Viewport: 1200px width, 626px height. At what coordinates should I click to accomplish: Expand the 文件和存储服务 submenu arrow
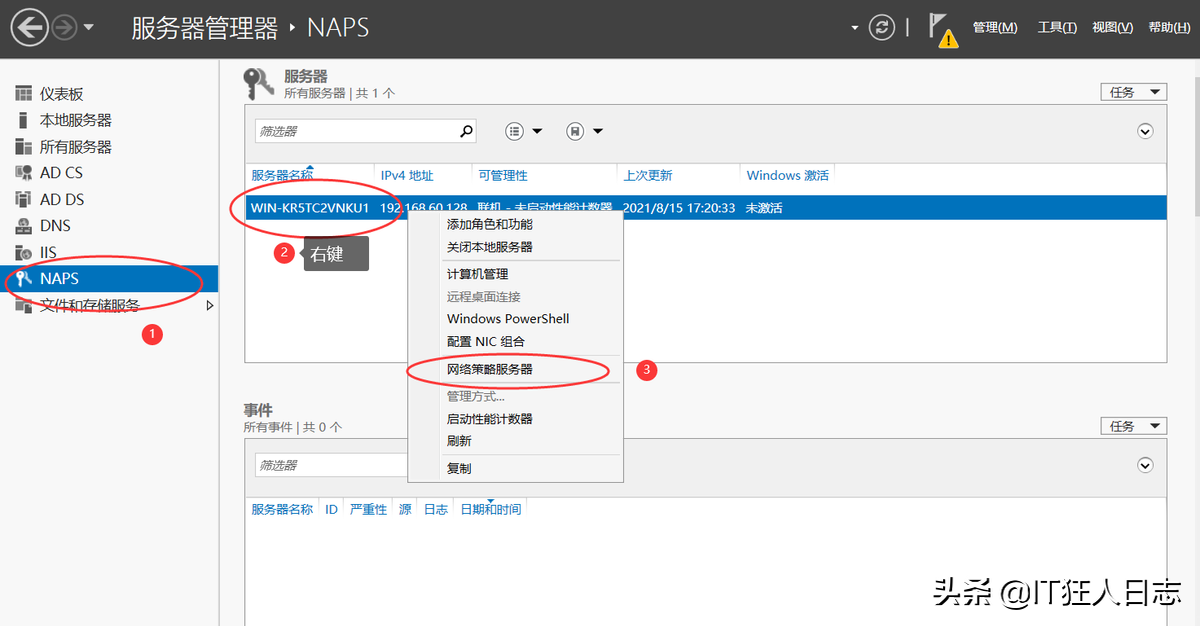click(210, 305)
